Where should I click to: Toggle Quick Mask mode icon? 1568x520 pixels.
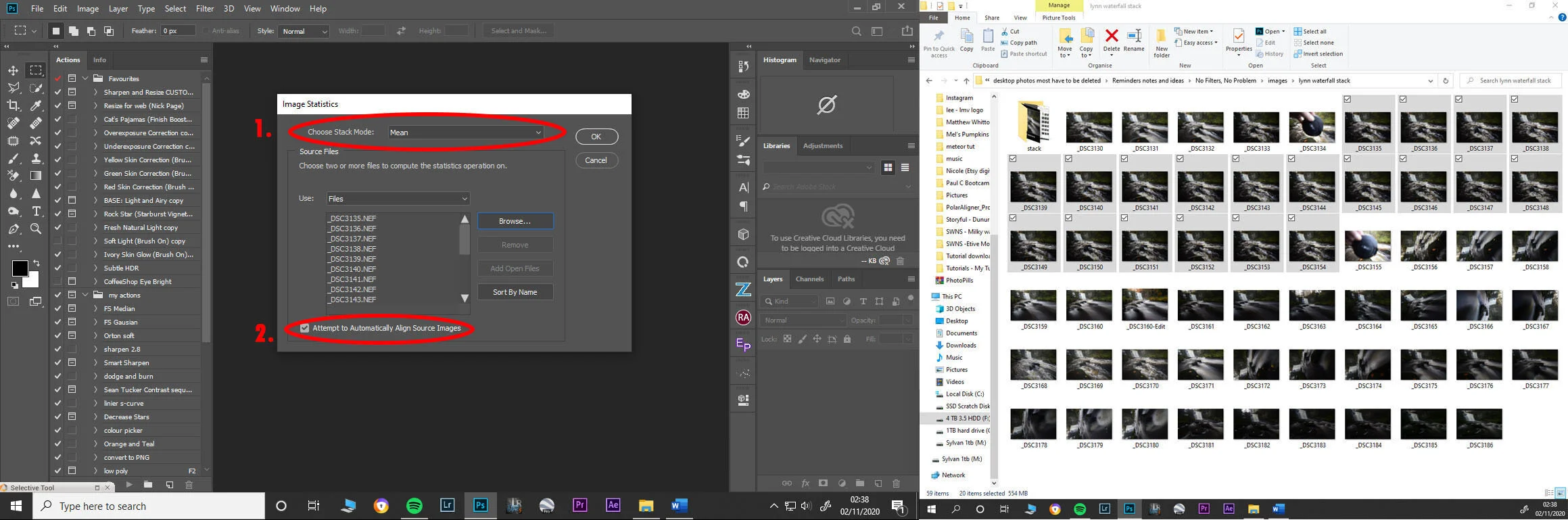click(13, 302)
